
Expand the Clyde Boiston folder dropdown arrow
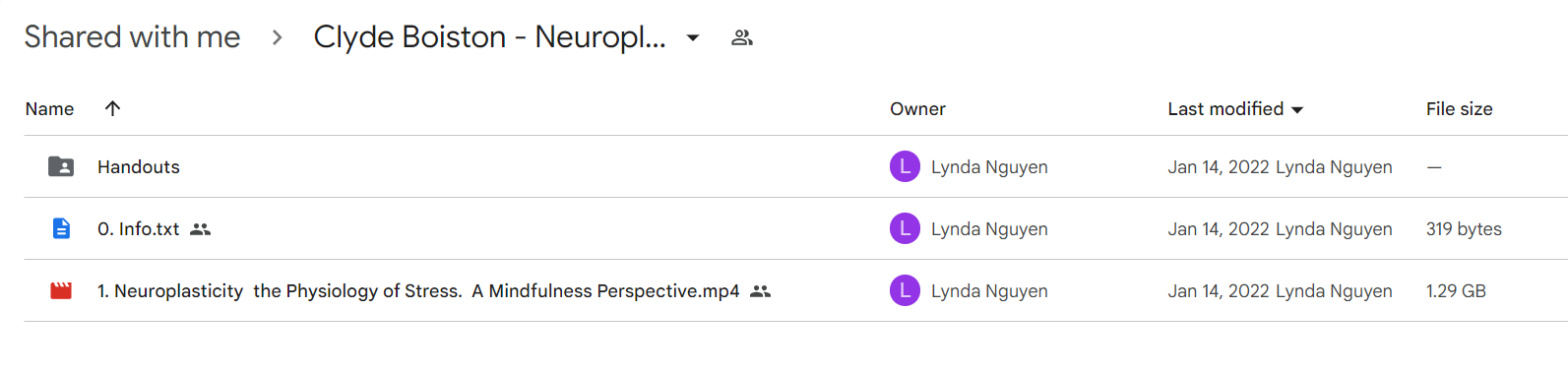(693, 37)
